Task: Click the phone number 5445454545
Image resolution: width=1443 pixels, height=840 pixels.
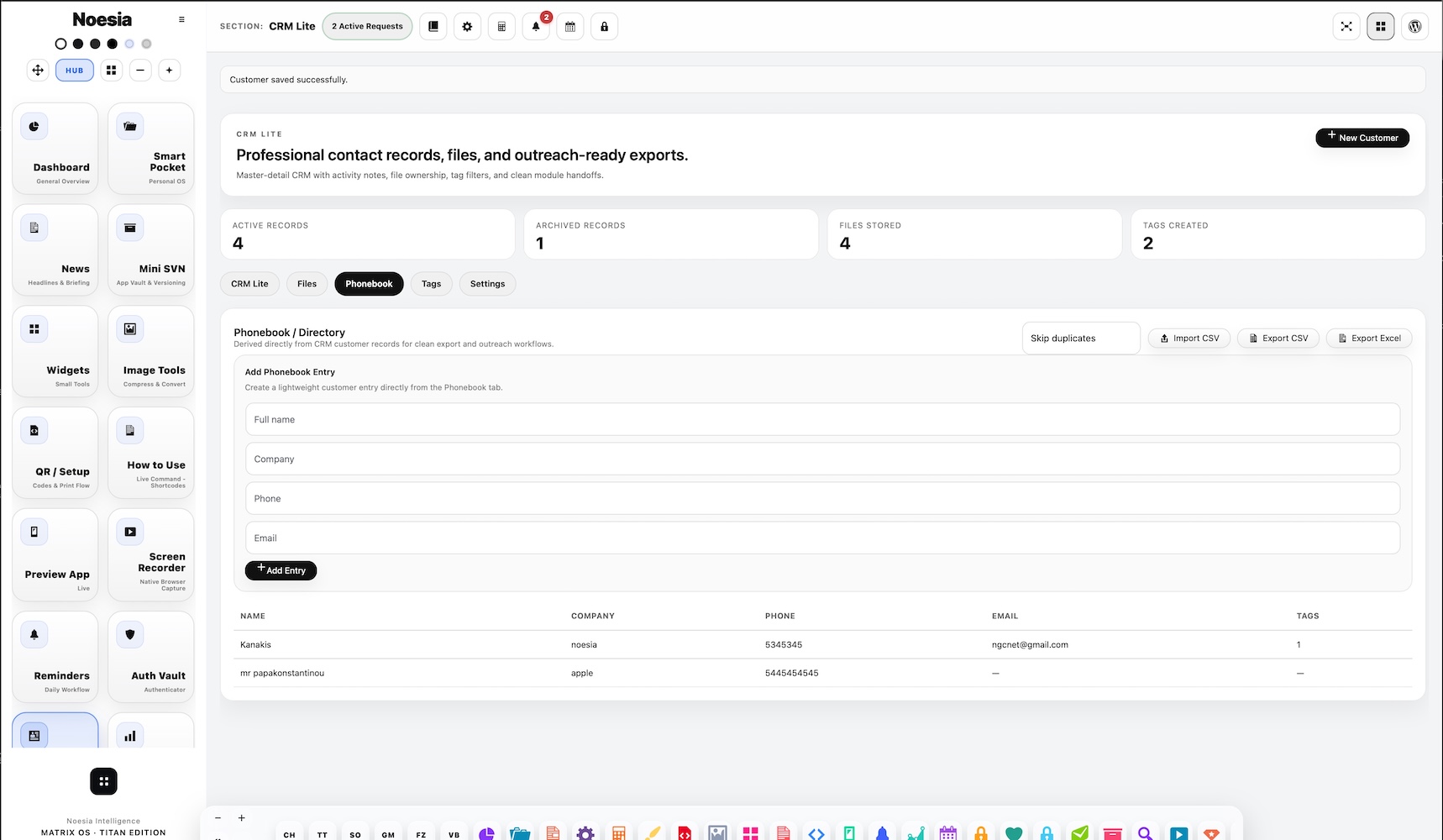Action: [791, 674]
